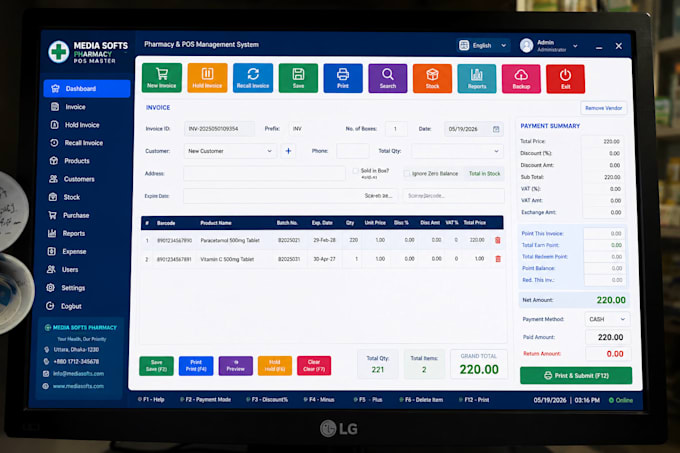Click the orange Hold Invoice toolbar icon
Viewport: 680px width, 453px height.
pos(207,78)
